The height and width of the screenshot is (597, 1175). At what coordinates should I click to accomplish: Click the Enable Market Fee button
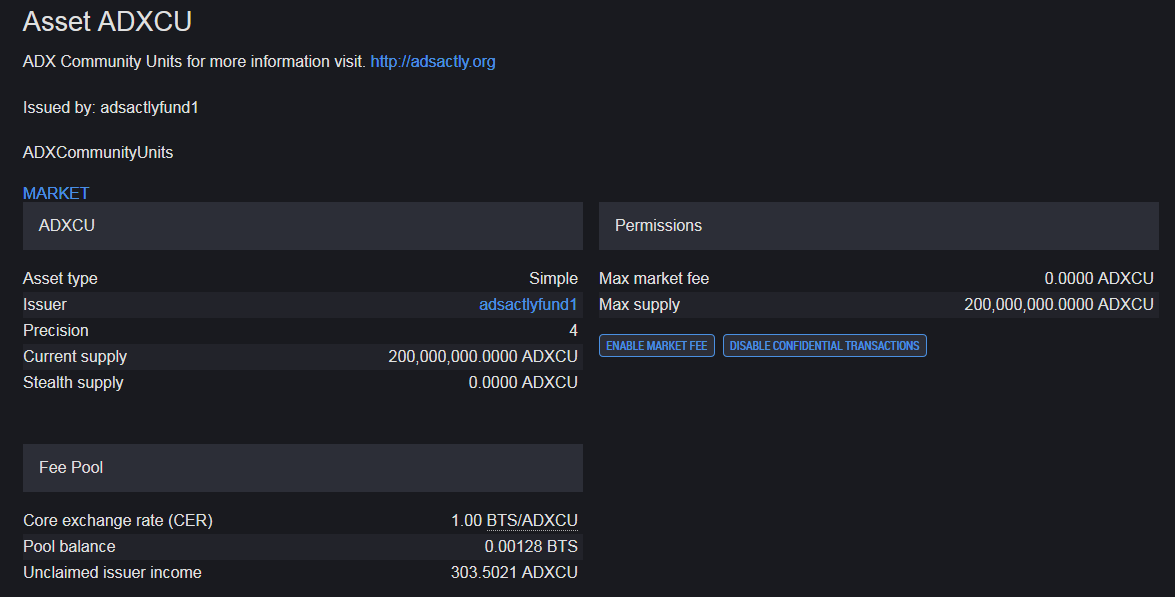[x=656, y=345]
